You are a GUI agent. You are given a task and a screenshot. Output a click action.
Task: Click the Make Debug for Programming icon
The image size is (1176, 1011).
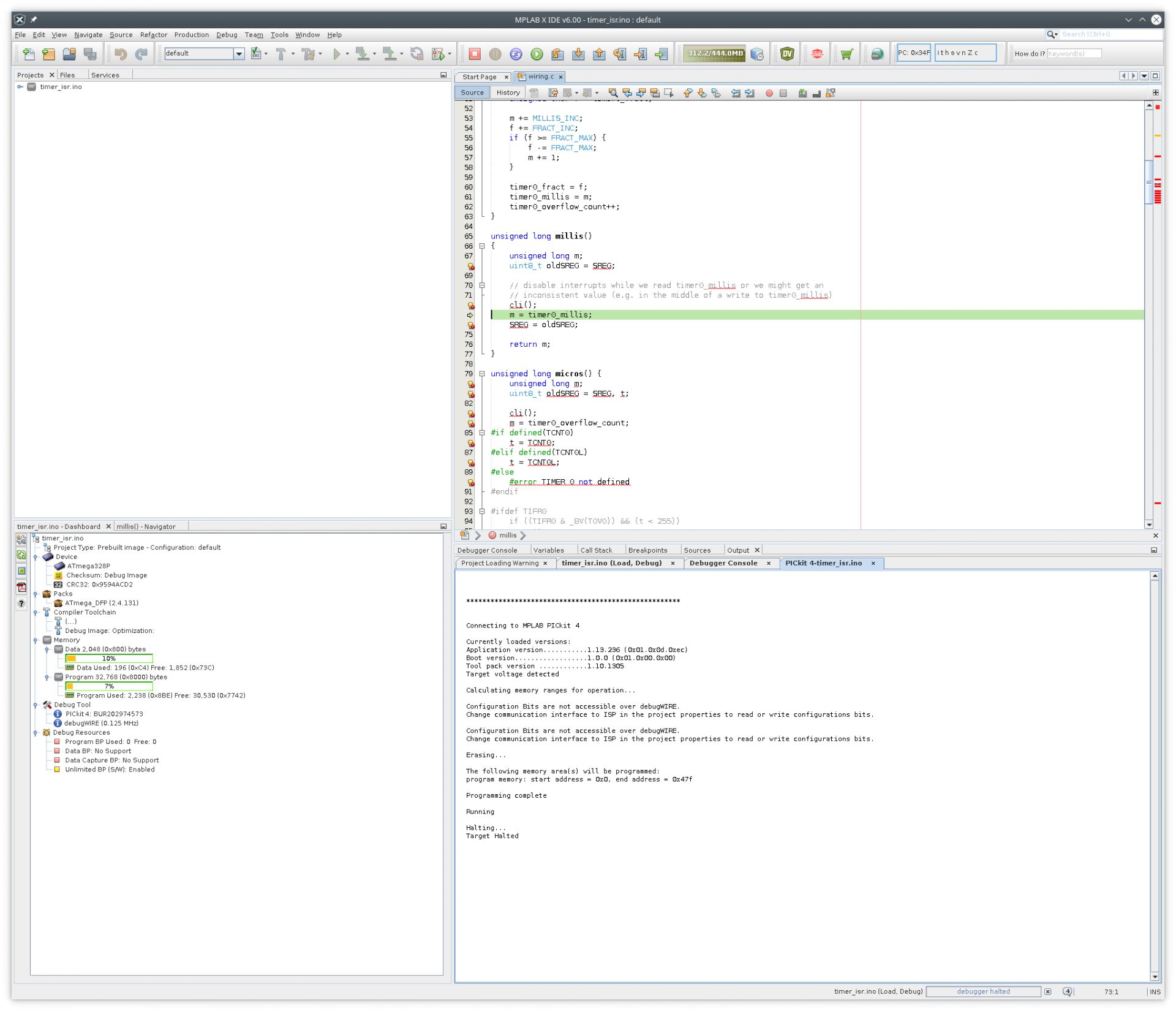[361, 54]
